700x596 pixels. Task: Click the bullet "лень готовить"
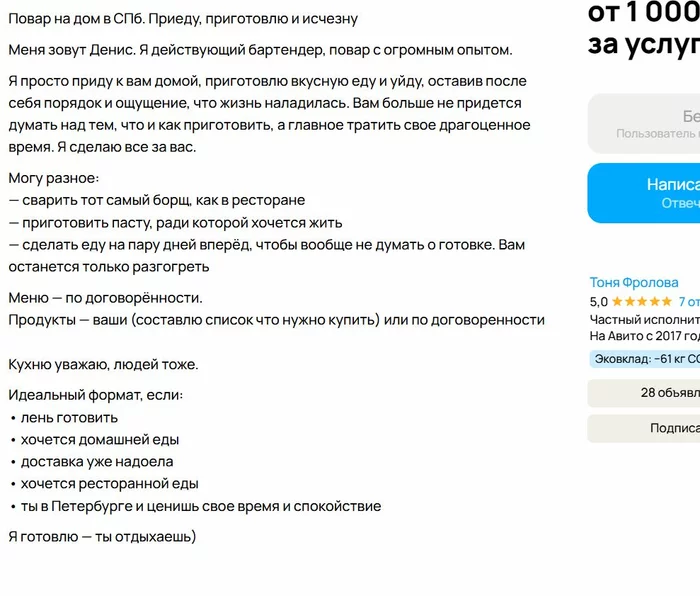coord(69,417)
